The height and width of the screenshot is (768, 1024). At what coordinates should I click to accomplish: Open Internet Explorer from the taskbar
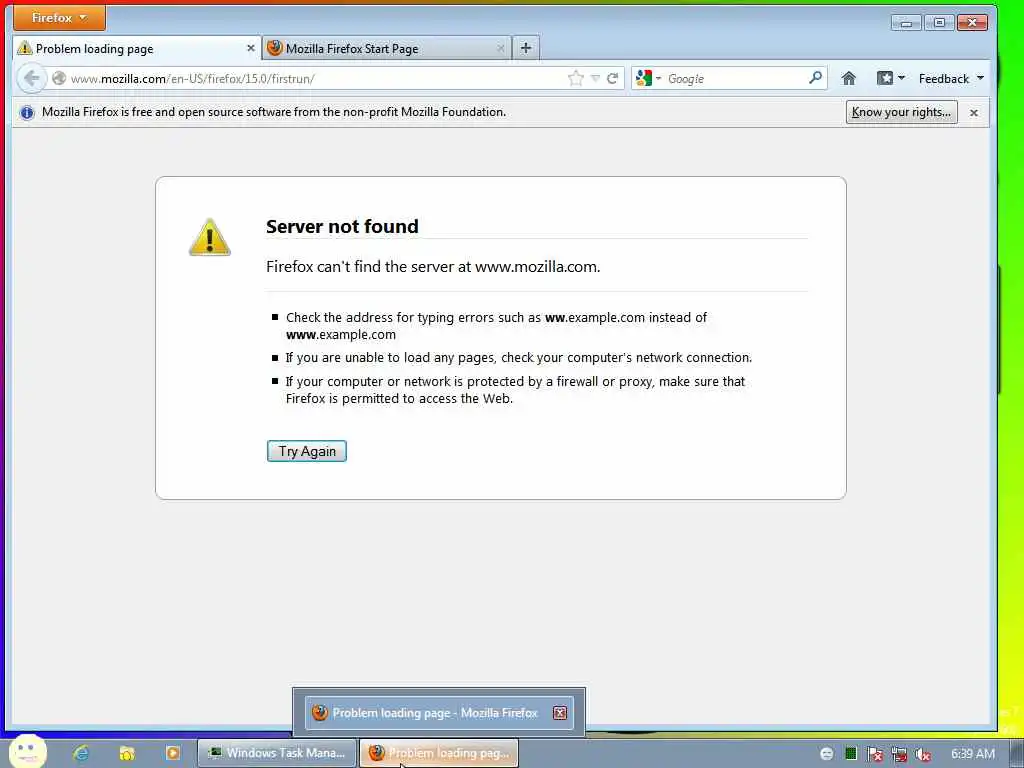(81, 754)
